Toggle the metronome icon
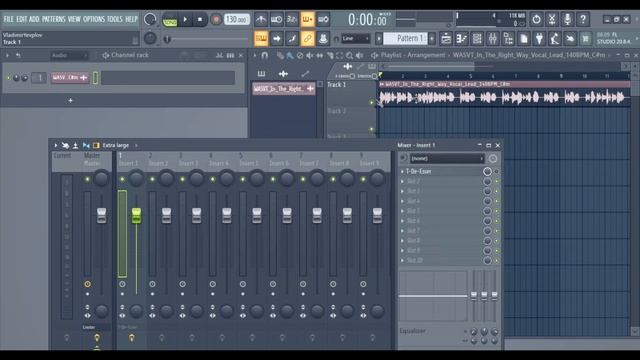The width and height of the screenshot is (640, 360). (261, 19)
